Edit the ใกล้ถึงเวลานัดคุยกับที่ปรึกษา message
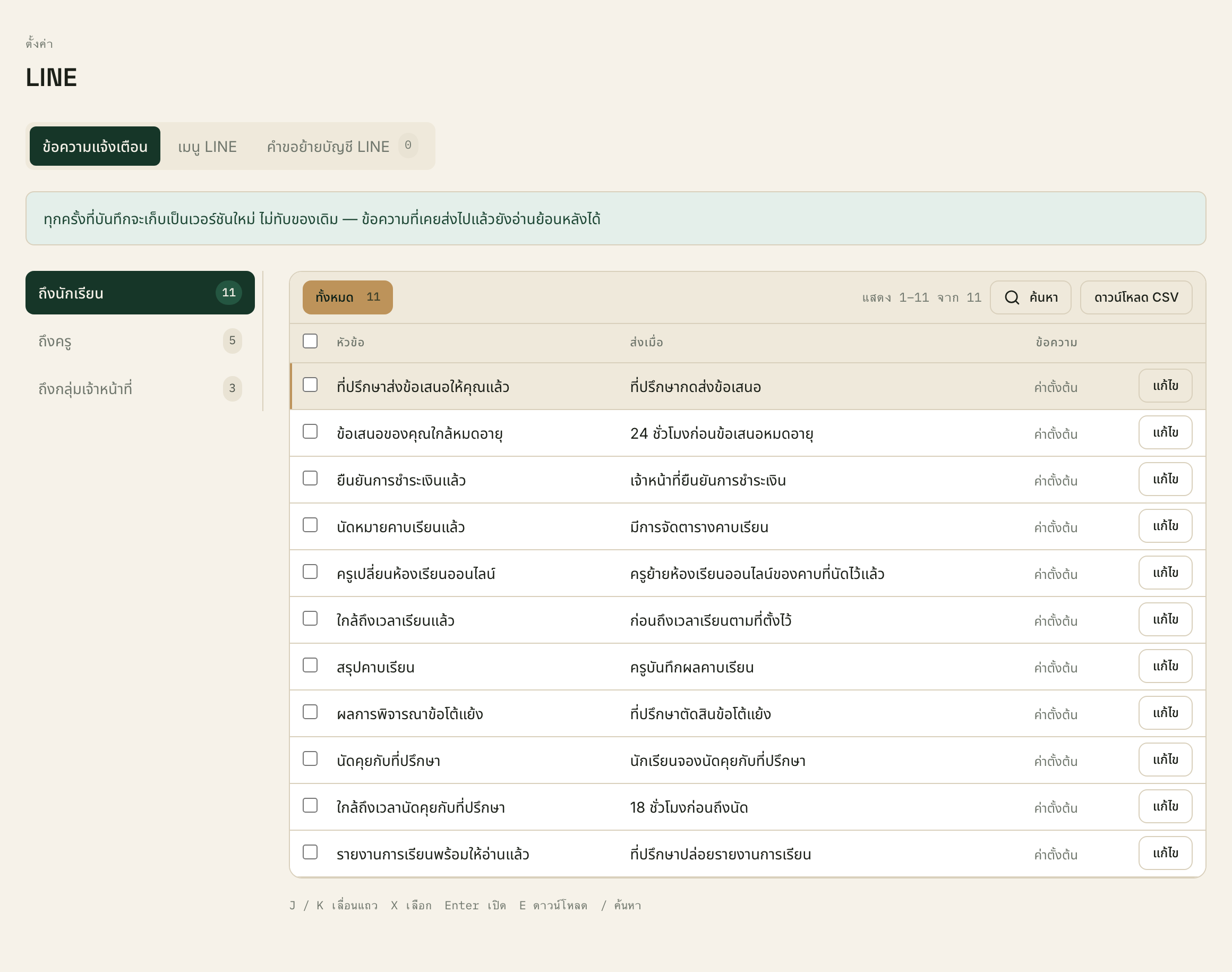Image resolution: width=1232 pixels, height=972 pixels. [x=1166, y=806]
